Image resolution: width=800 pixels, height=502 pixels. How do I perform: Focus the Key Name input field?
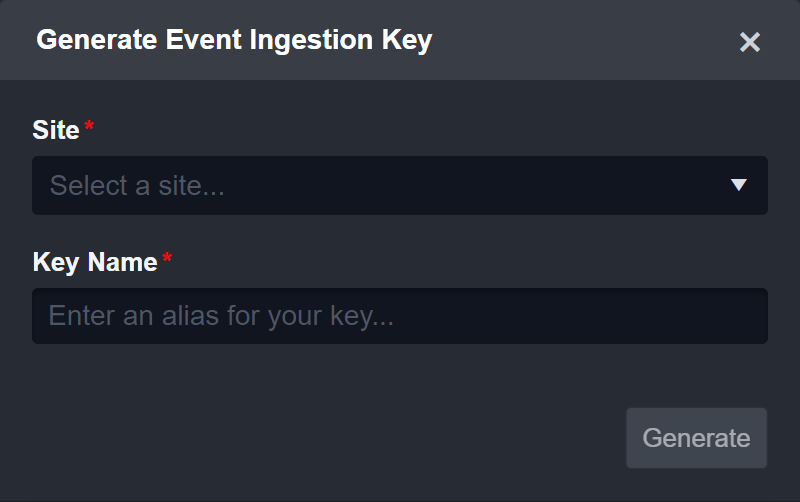tap(399, 316)
